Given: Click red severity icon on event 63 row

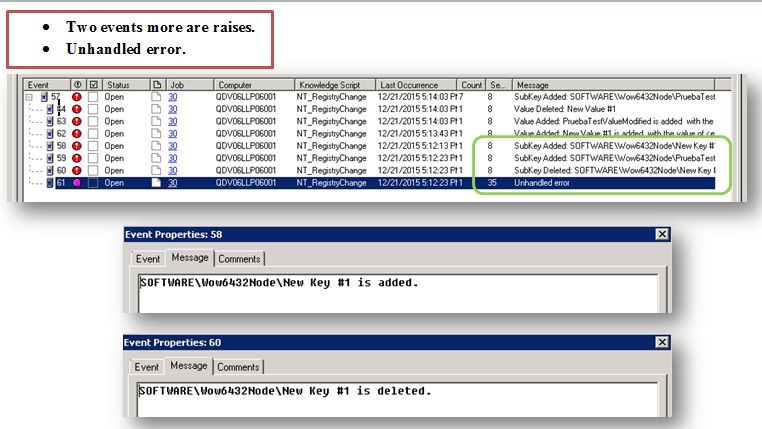Looking at the screenshot, I should point(77,121).
